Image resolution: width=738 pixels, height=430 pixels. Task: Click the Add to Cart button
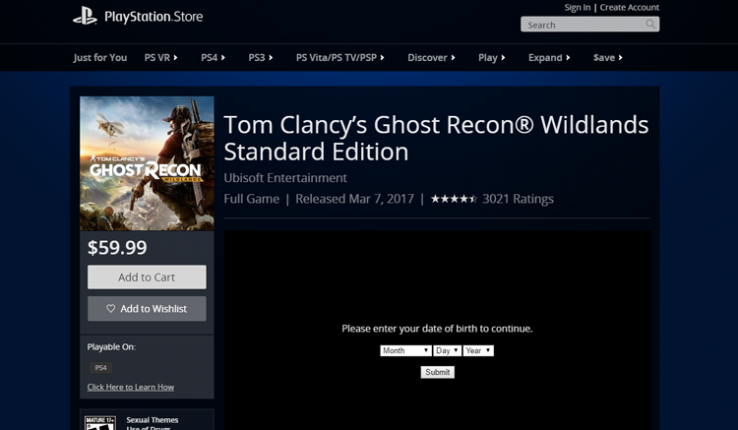[x=147, y=277]
